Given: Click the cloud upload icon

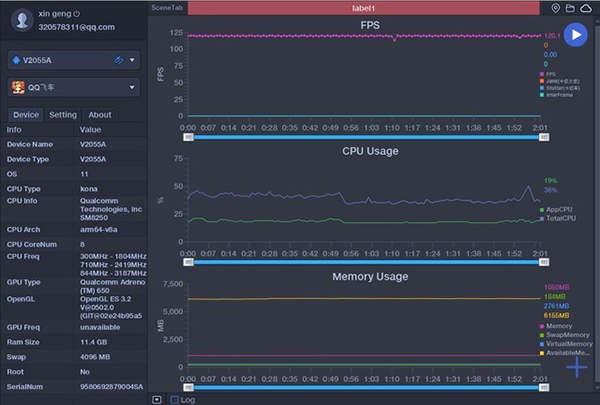Looking at the screenshot, I should pyautogui.click(x=587, y=8).
